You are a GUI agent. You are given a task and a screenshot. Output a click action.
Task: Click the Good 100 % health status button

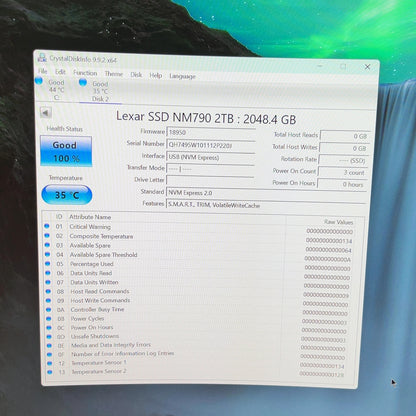(66, 151)
